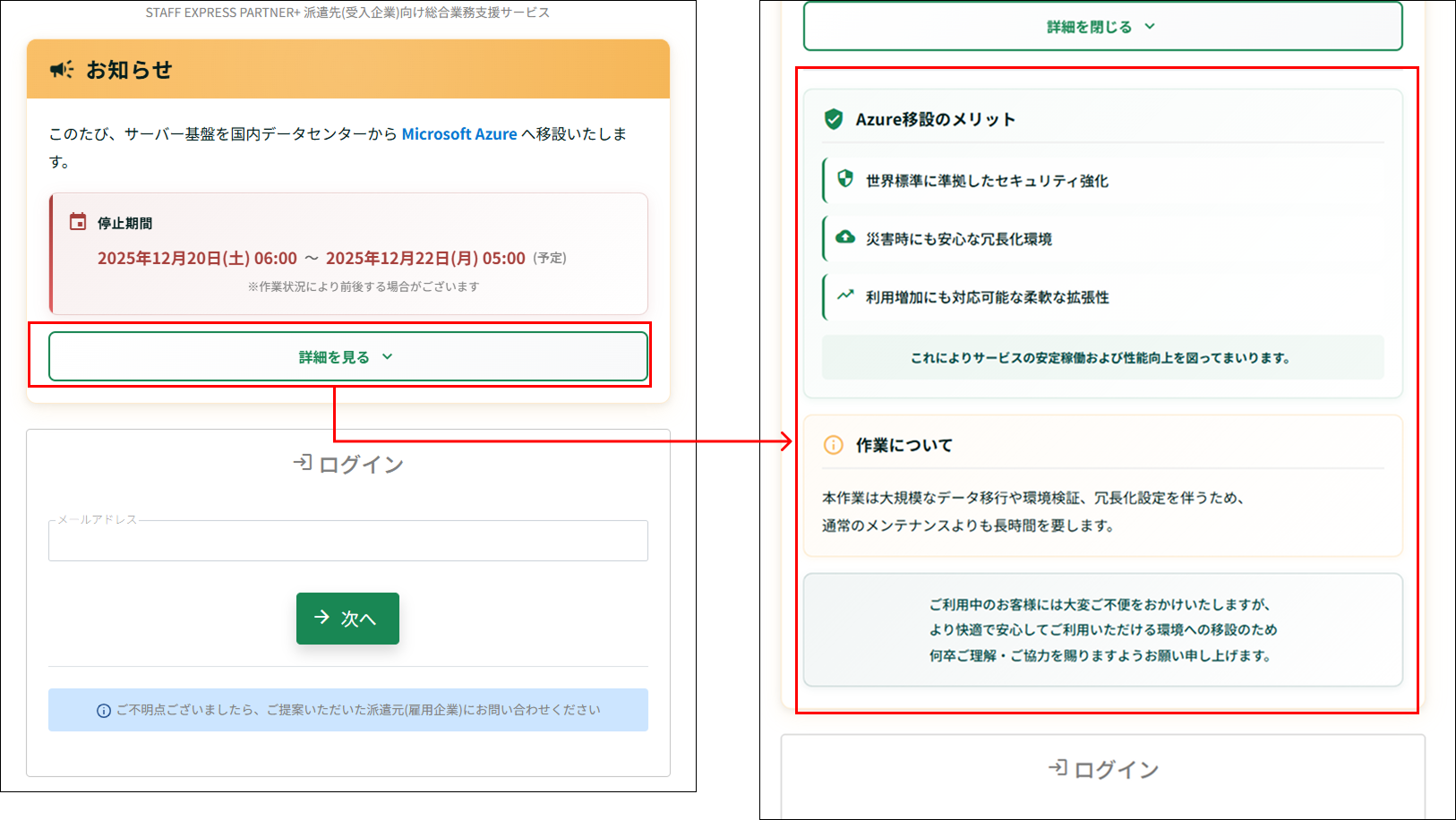Collapse details with 詳細を閉じる button
This screenshot has width=1456, height=820.
1103,27
